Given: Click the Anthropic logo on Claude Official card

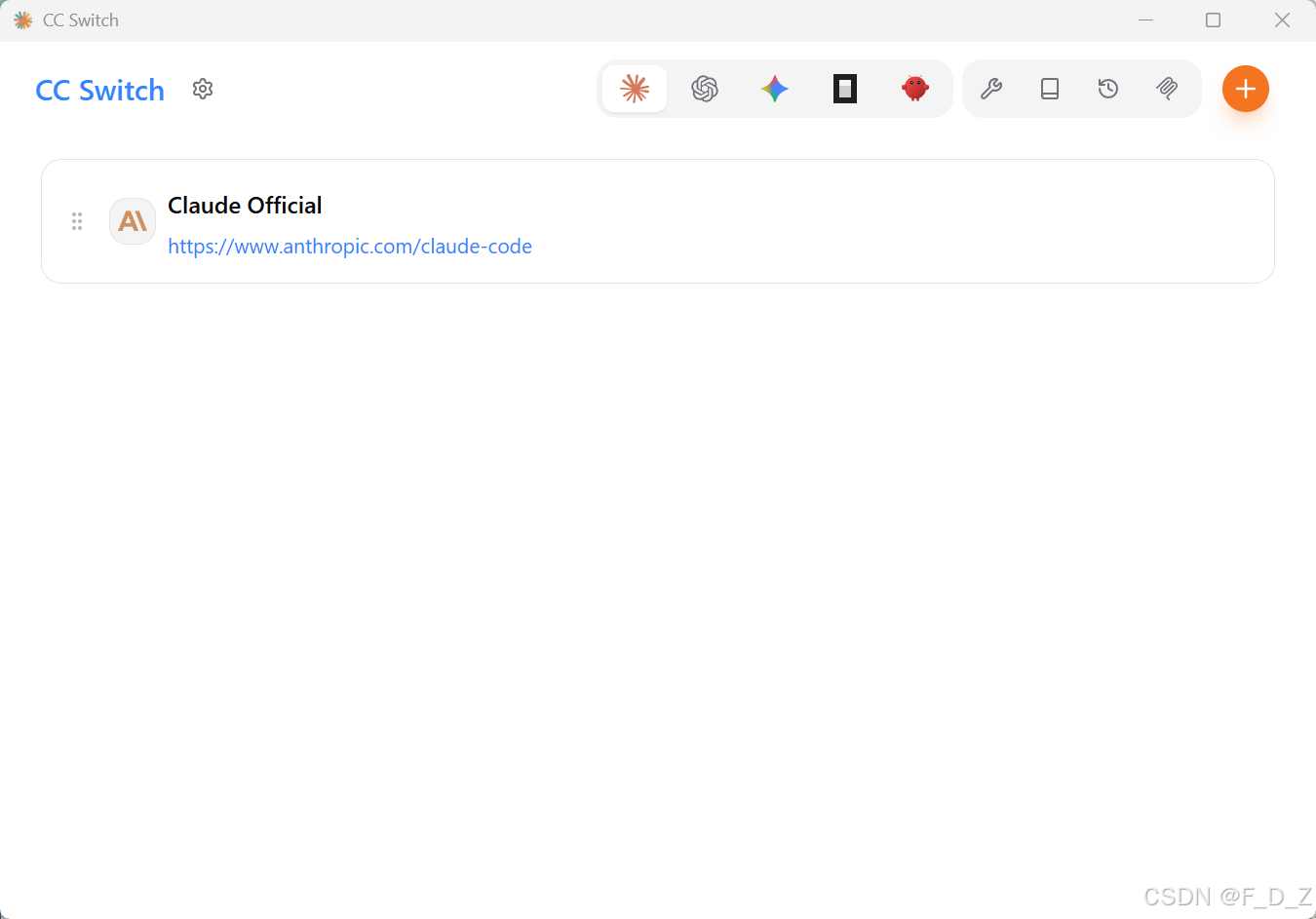Looking at the screenshot, I should [133, 221].
